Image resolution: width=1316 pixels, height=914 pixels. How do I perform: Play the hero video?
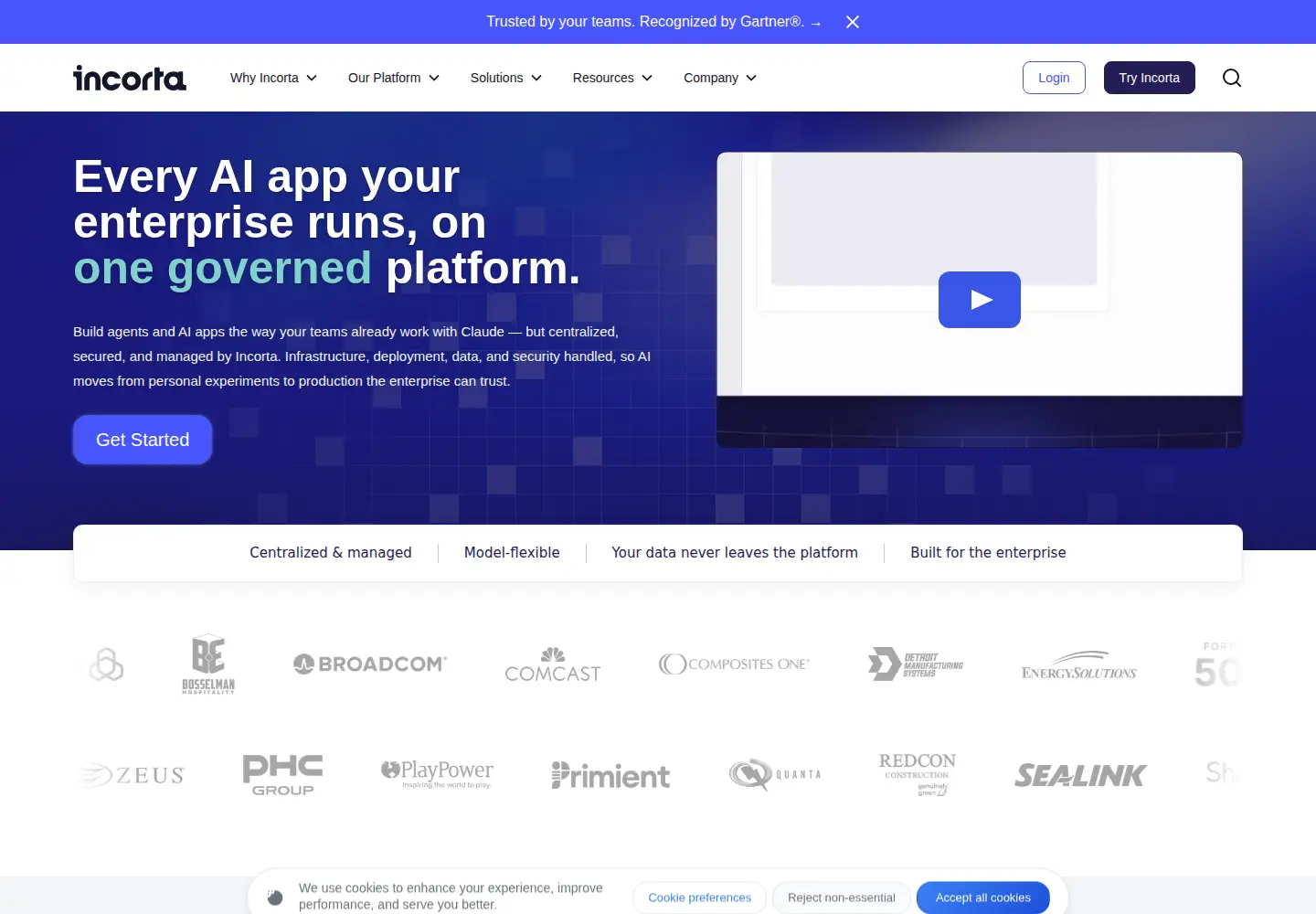(980, 300)
